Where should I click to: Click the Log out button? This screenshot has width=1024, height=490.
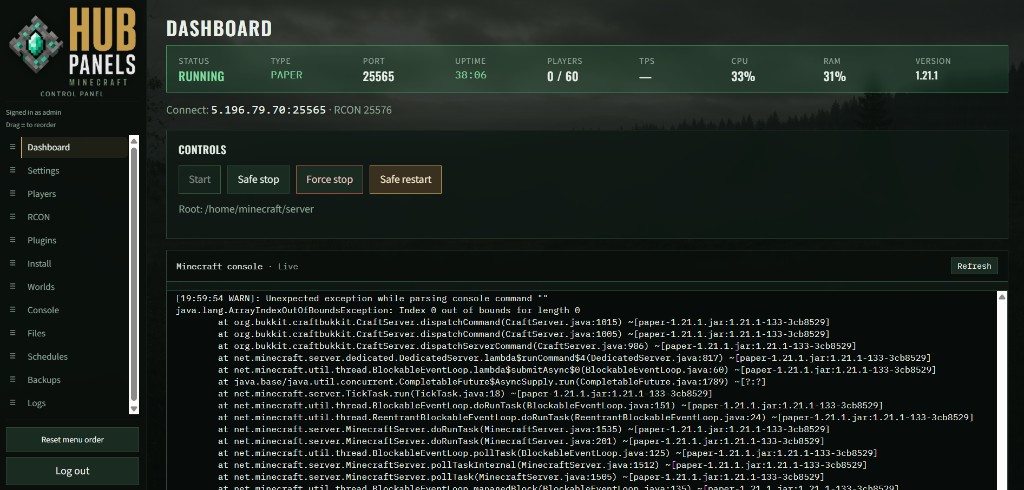coord(72,471)
